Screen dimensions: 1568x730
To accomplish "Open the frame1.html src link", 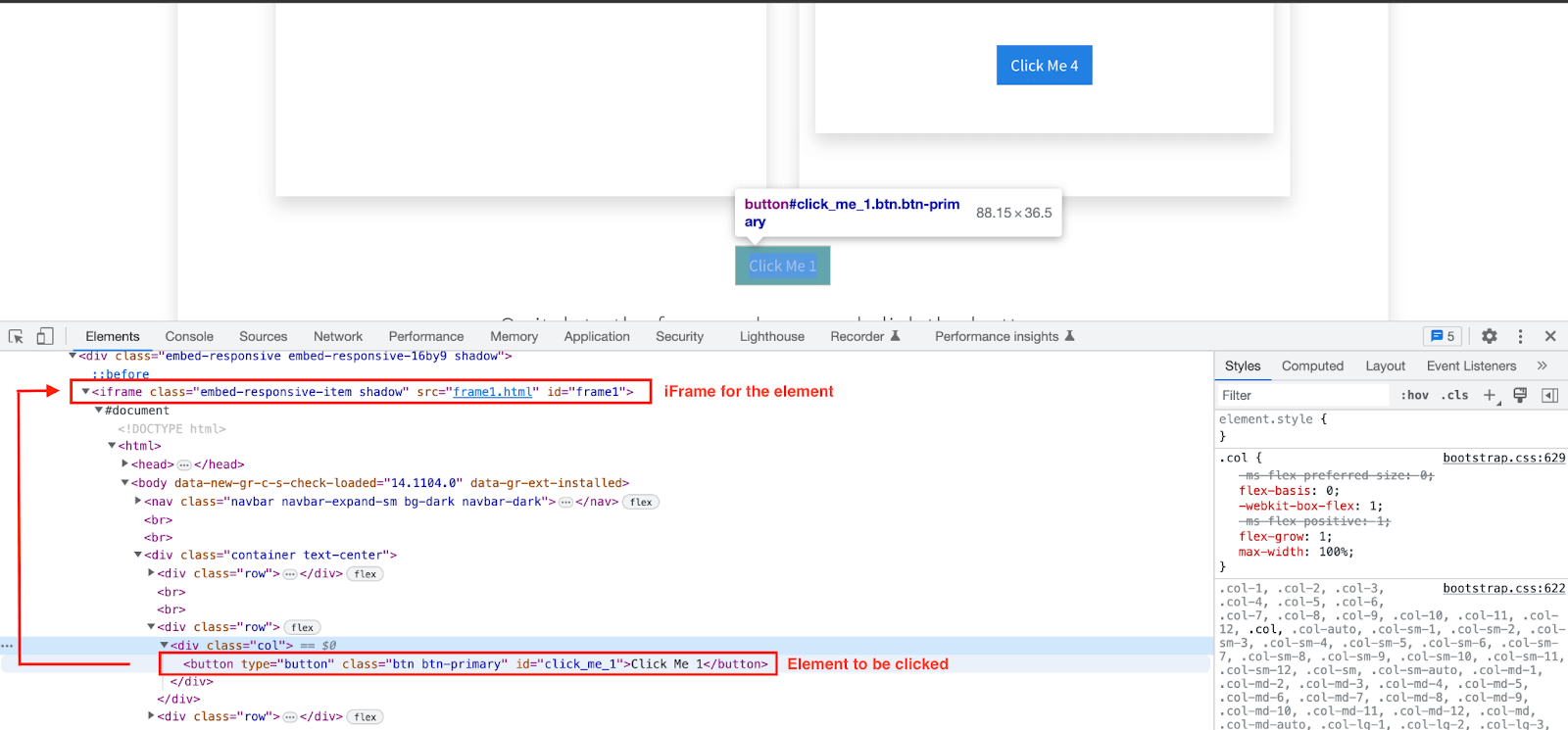I will coord(492,392).
